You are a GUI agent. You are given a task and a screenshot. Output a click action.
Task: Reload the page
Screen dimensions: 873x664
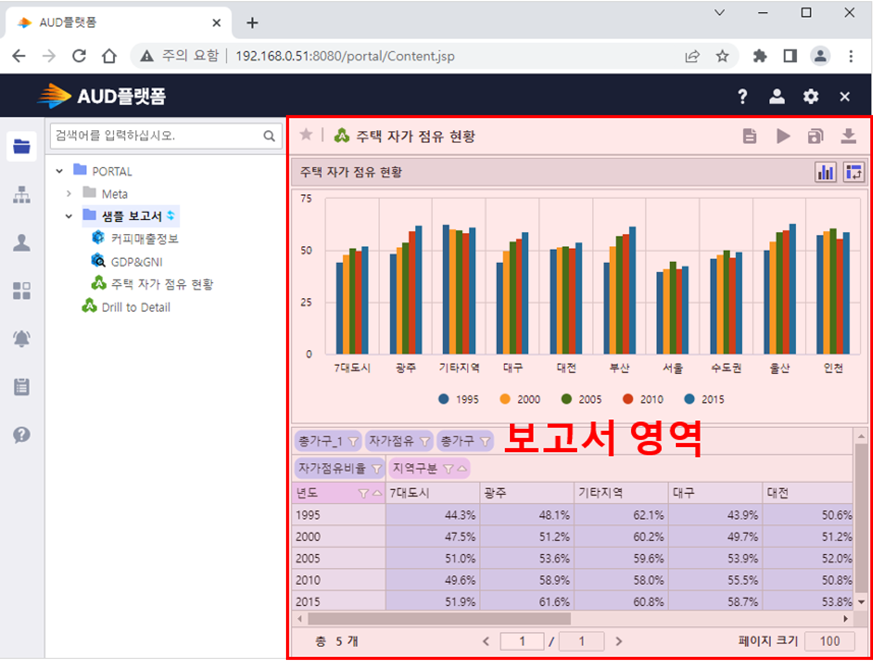pos(79,56)
